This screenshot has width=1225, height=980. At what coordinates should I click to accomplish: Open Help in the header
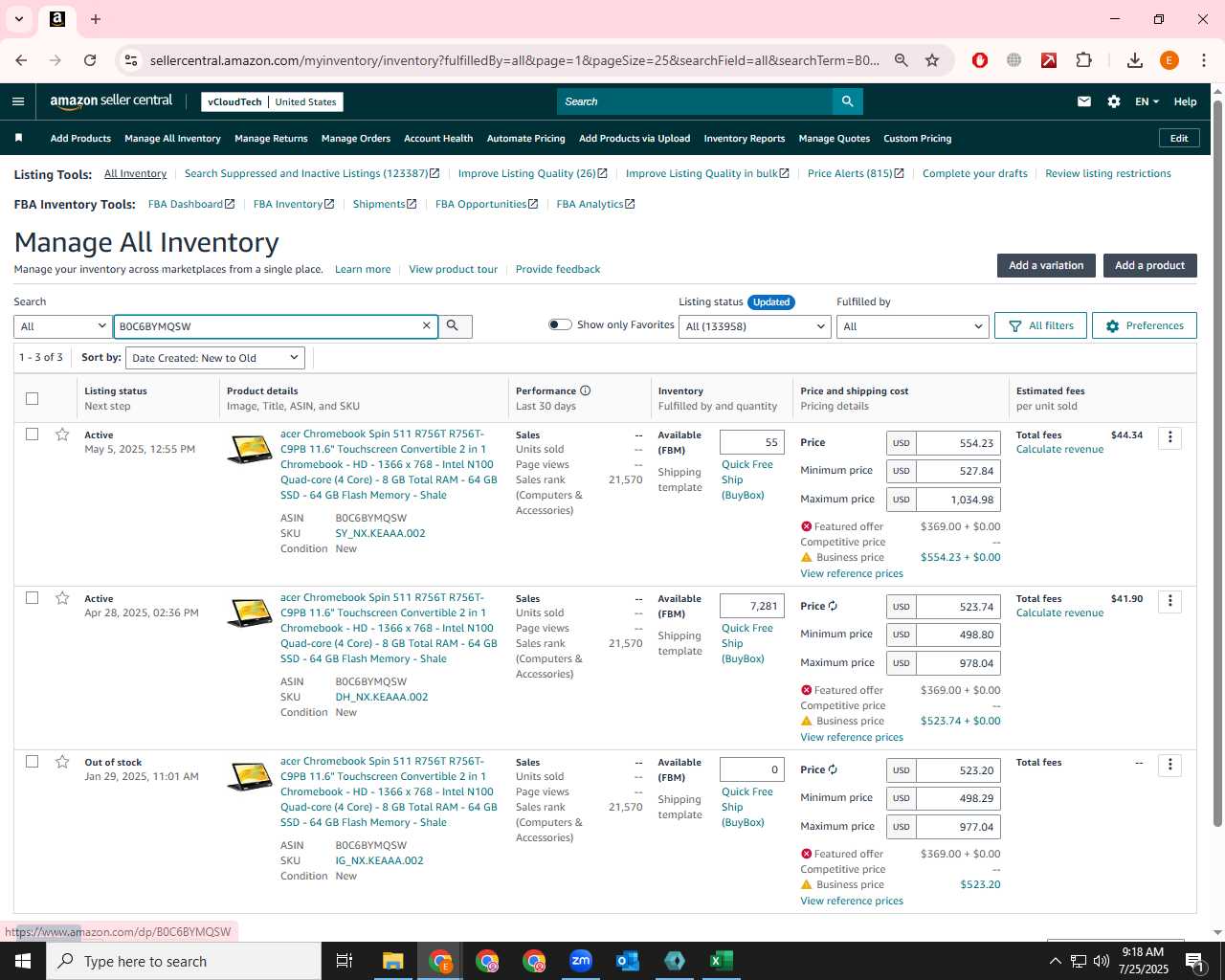(x=1185, y=101)
